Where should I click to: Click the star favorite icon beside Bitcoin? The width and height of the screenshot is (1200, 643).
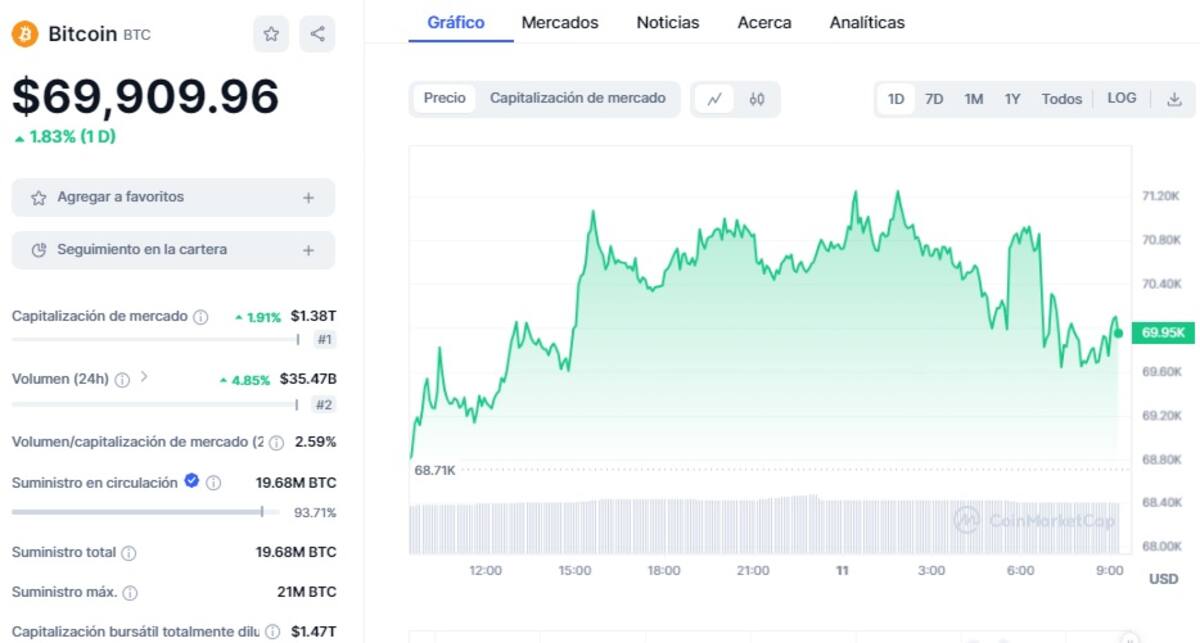pos(271,34)
